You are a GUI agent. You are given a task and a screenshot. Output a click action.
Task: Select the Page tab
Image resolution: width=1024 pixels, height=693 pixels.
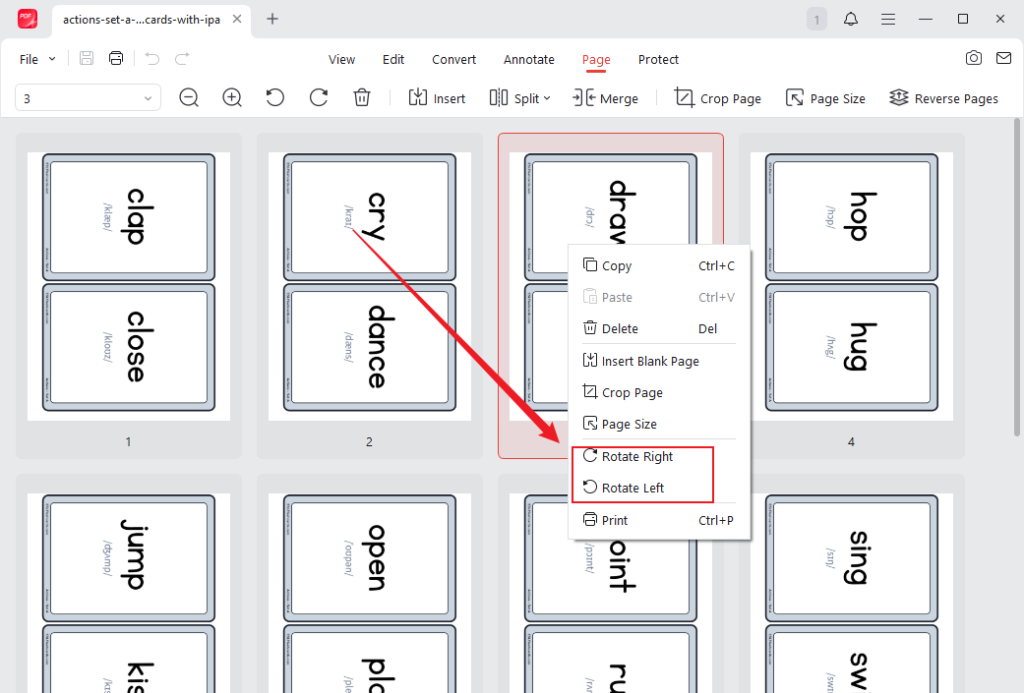[596, 59]
